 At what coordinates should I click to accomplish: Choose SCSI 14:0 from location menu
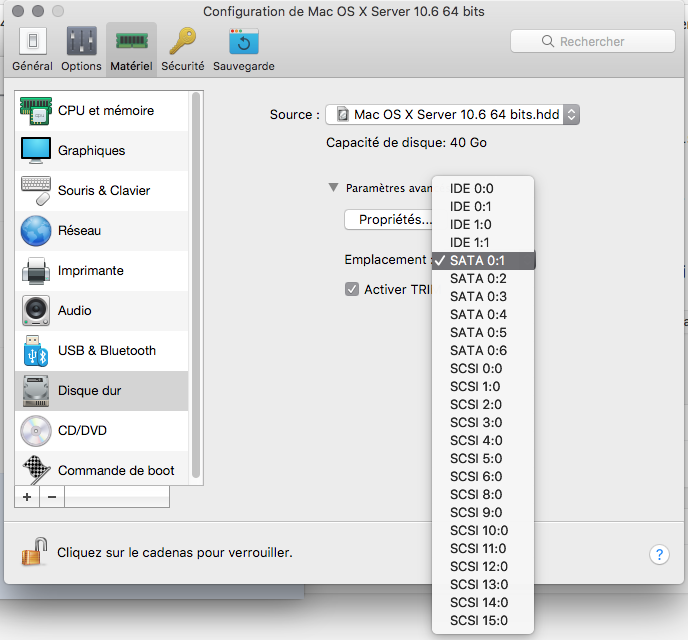click(483, 602)
